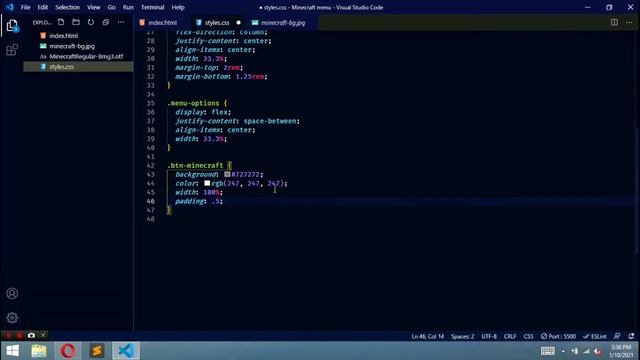640x360 pixels.
Task: Open File Explorer from the taskbar
Action: 39,351
